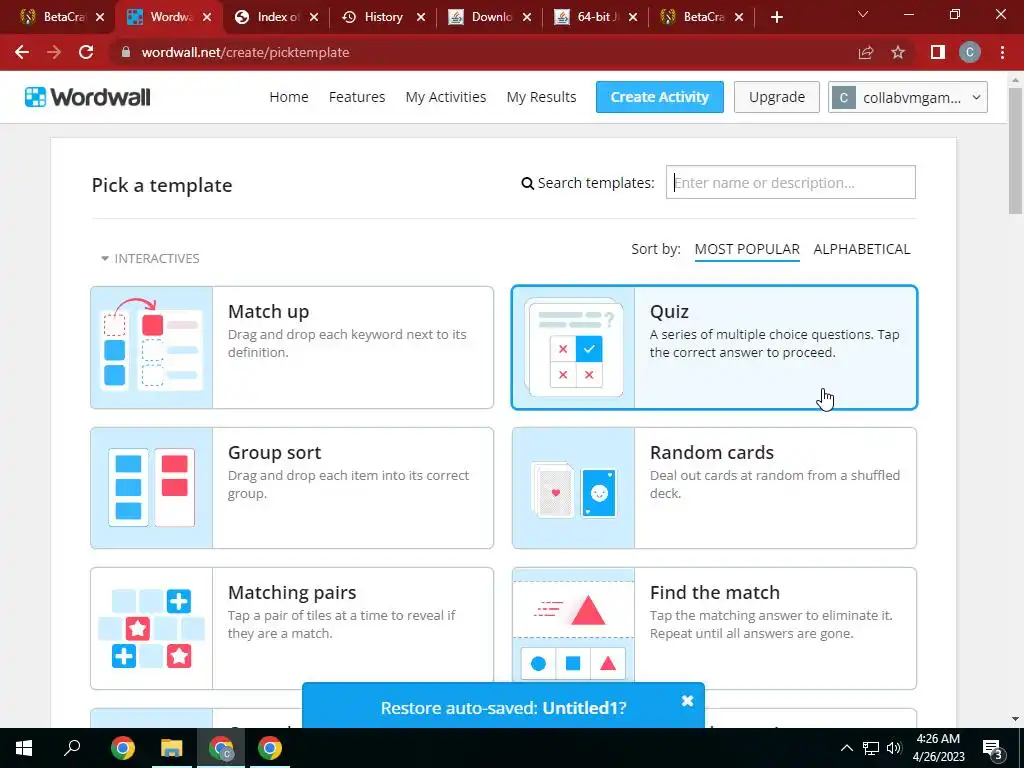This screenshot has width=1024, height=768.
Task: Open the Chrome three-dot menu
Action: coord(1002,52)
